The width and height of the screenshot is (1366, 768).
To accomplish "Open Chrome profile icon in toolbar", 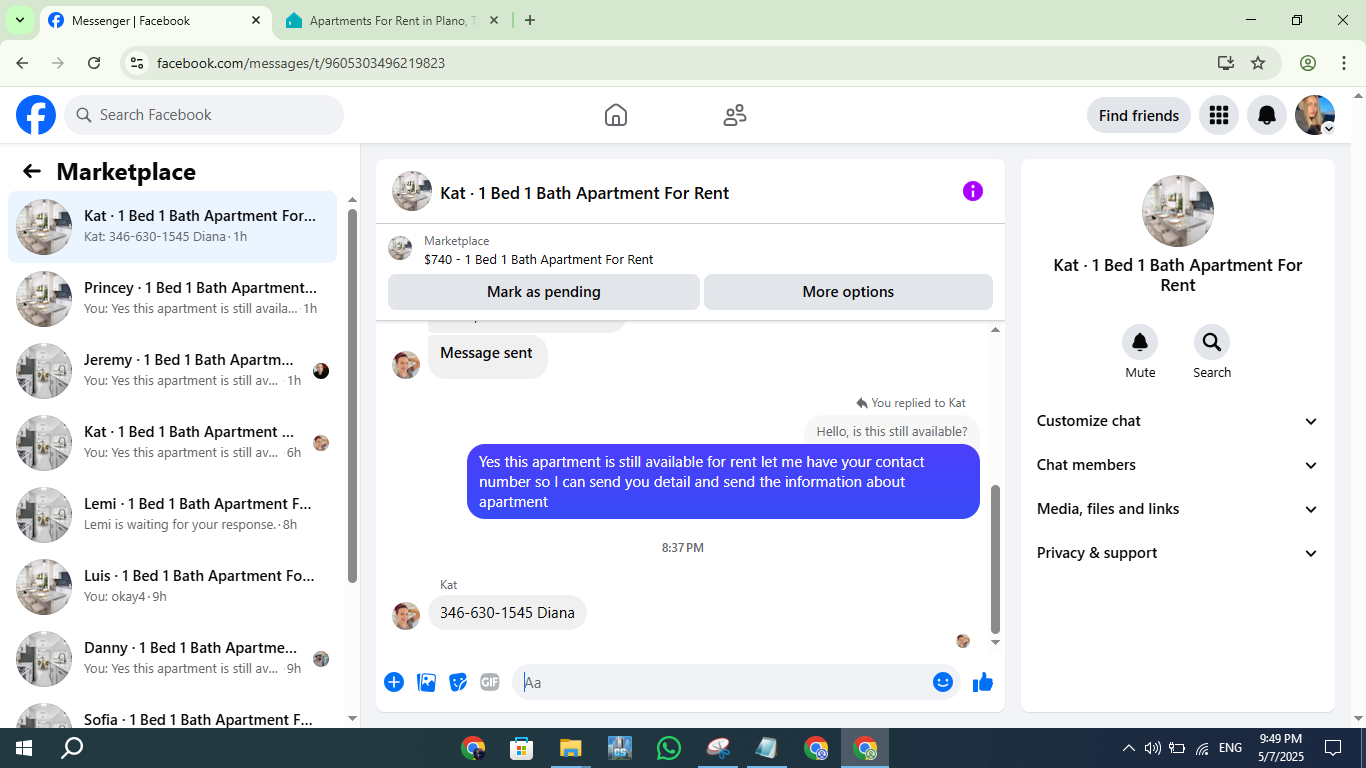I will [1308, 63].
